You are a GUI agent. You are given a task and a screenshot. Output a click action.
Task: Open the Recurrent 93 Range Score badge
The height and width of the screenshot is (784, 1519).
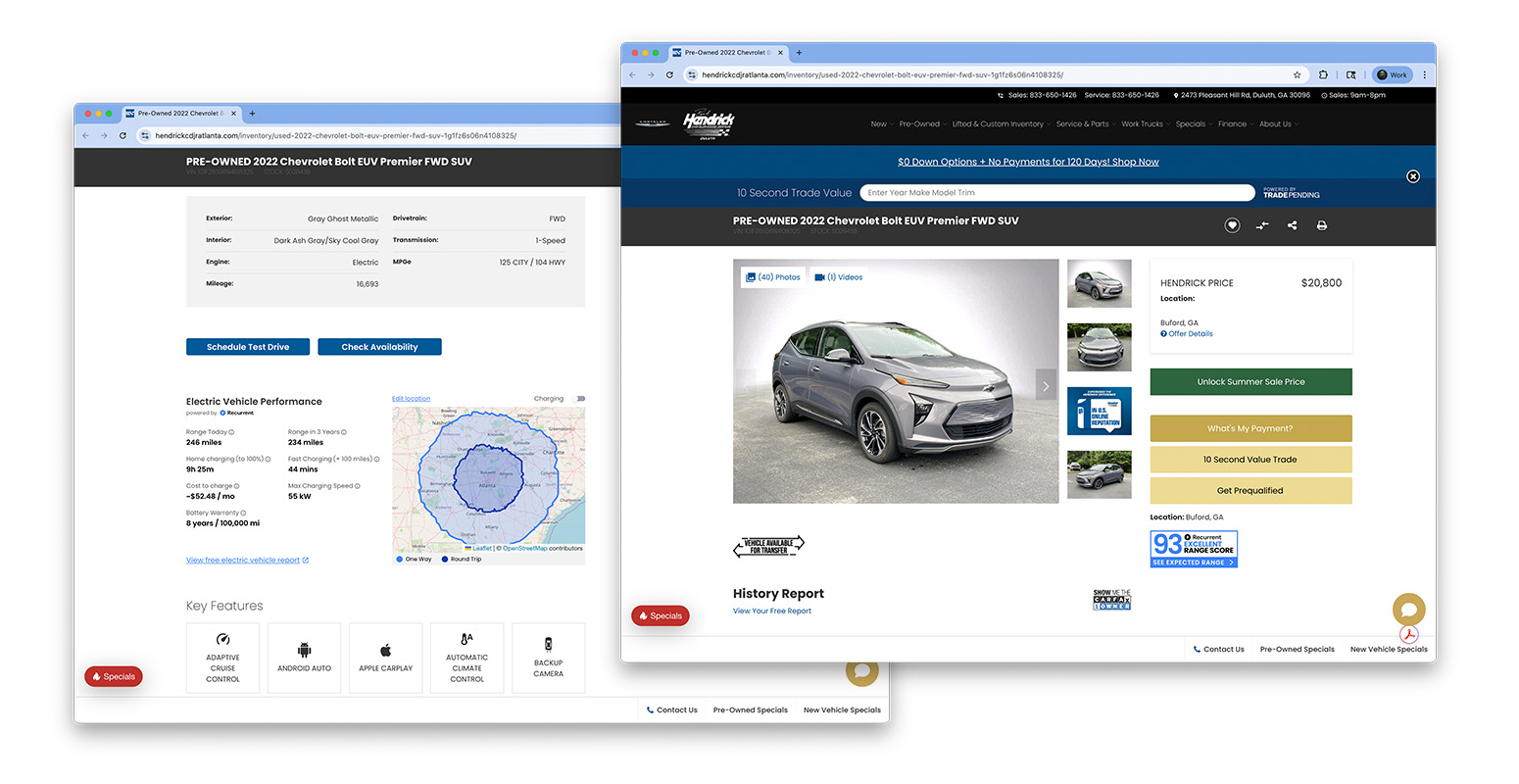pos(1194,549)
